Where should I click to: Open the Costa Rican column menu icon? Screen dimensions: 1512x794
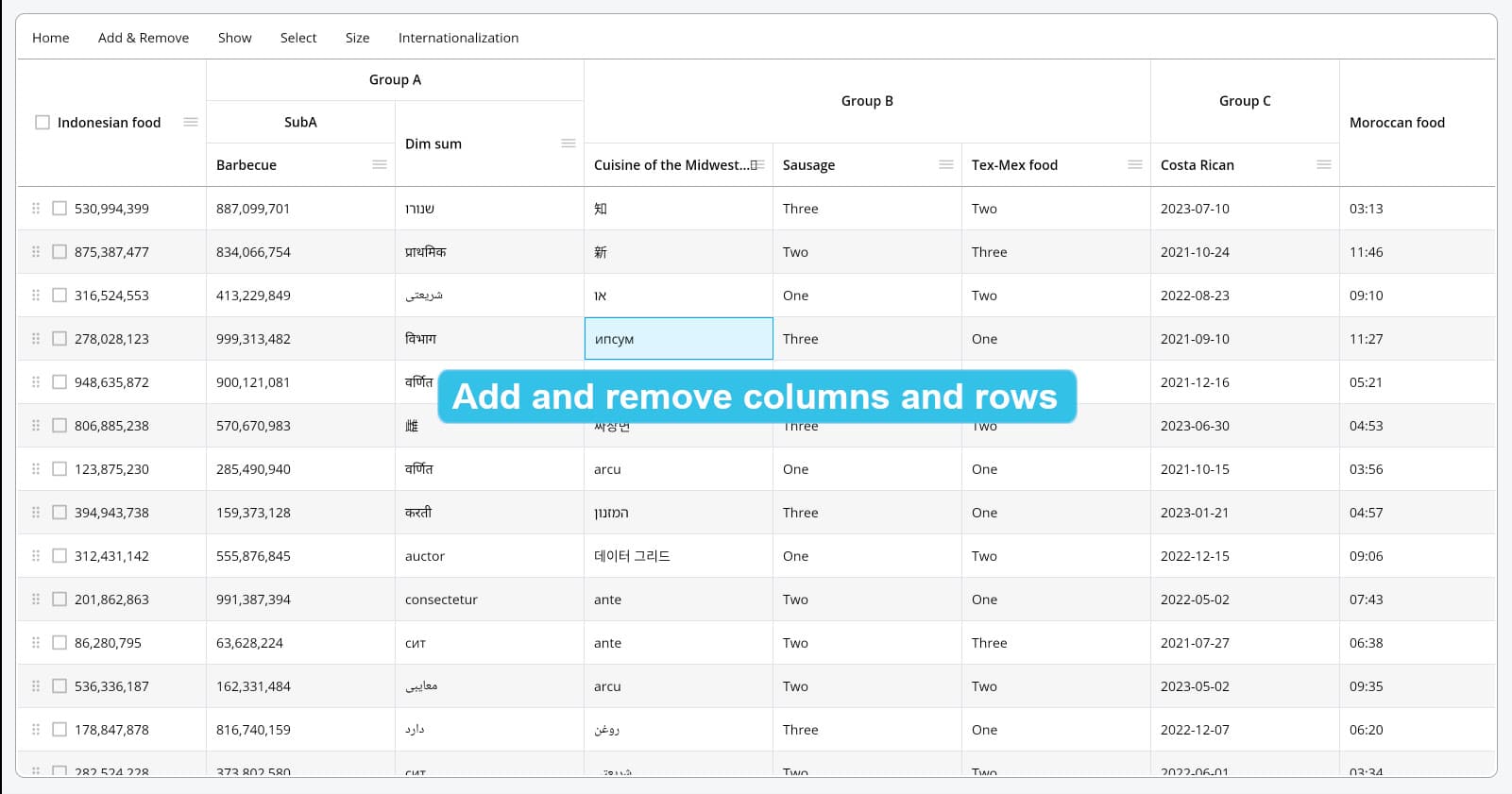click(x=1324, y=165)
